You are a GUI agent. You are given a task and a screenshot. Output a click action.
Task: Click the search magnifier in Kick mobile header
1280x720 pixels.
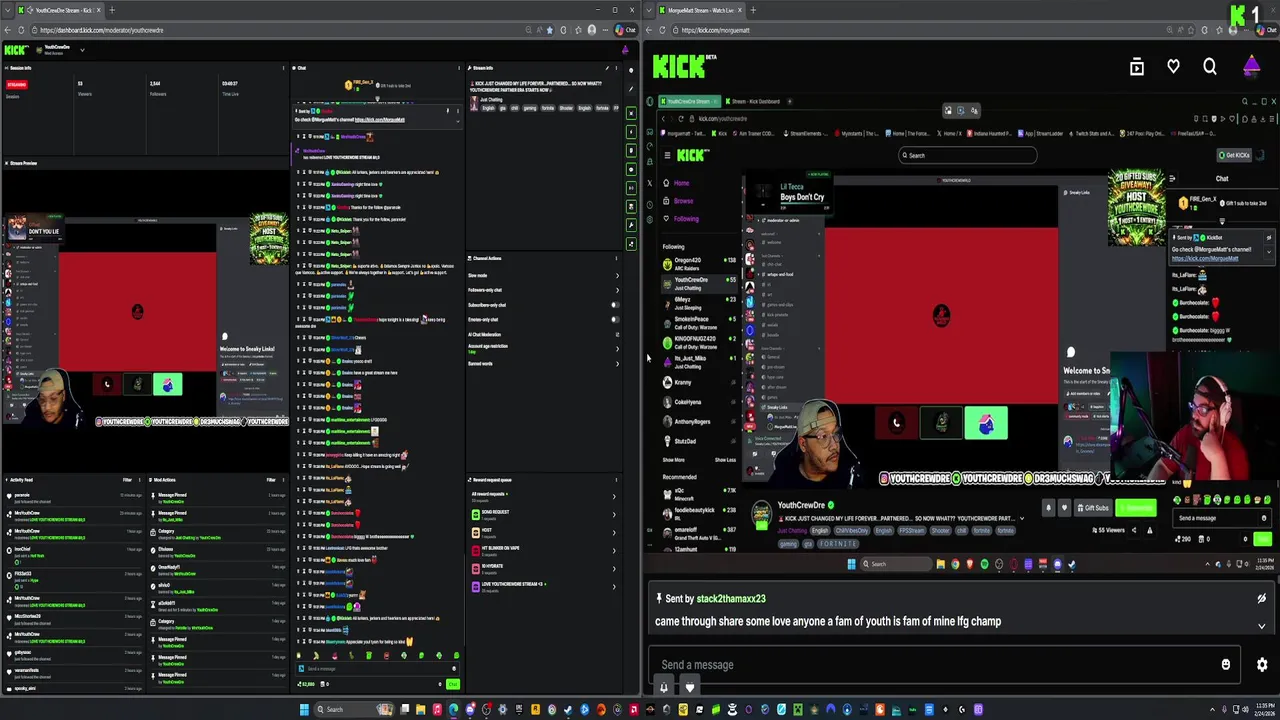click(x=1210, y=67)
